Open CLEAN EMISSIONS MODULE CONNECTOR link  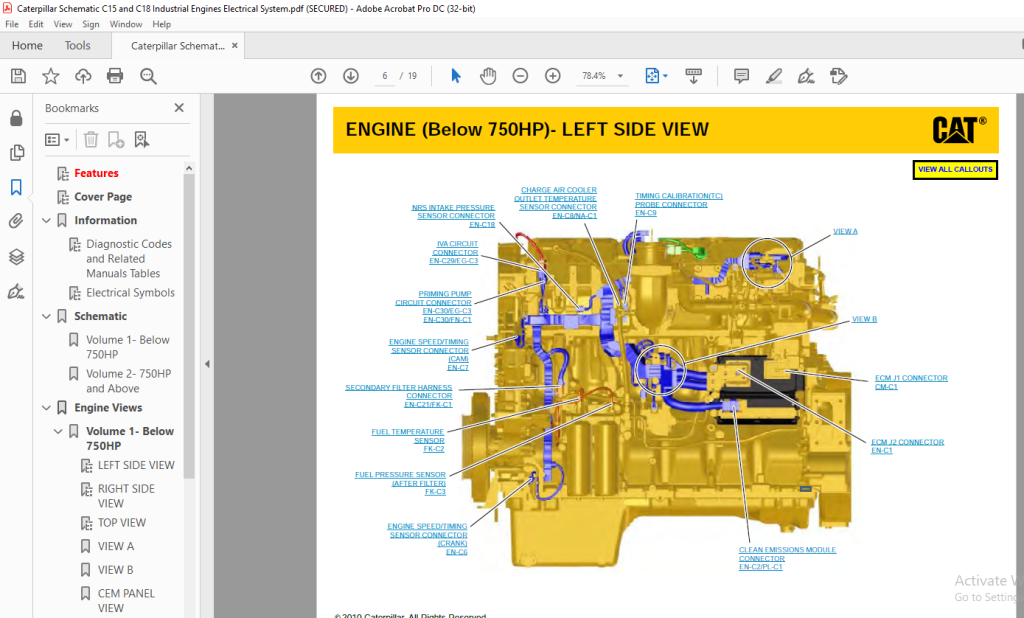click(787, 559)
